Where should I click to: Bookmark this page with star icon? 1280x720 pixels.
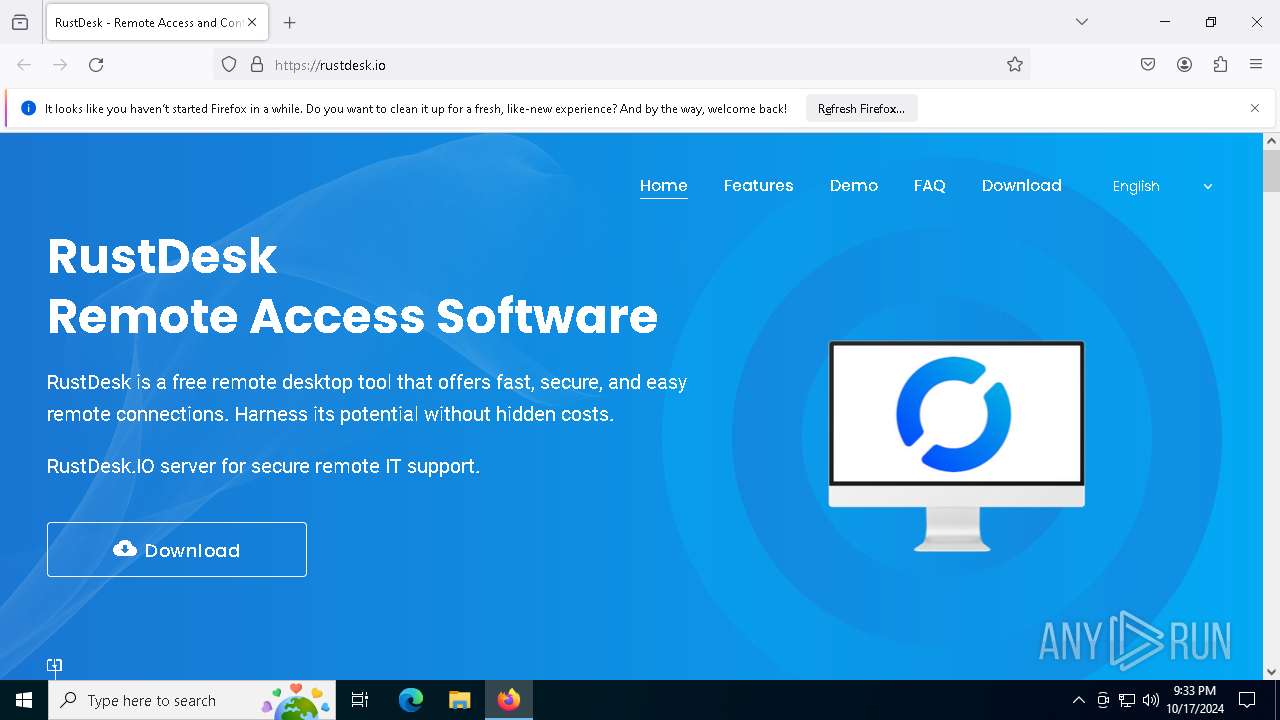click(x=1015, y=65)
